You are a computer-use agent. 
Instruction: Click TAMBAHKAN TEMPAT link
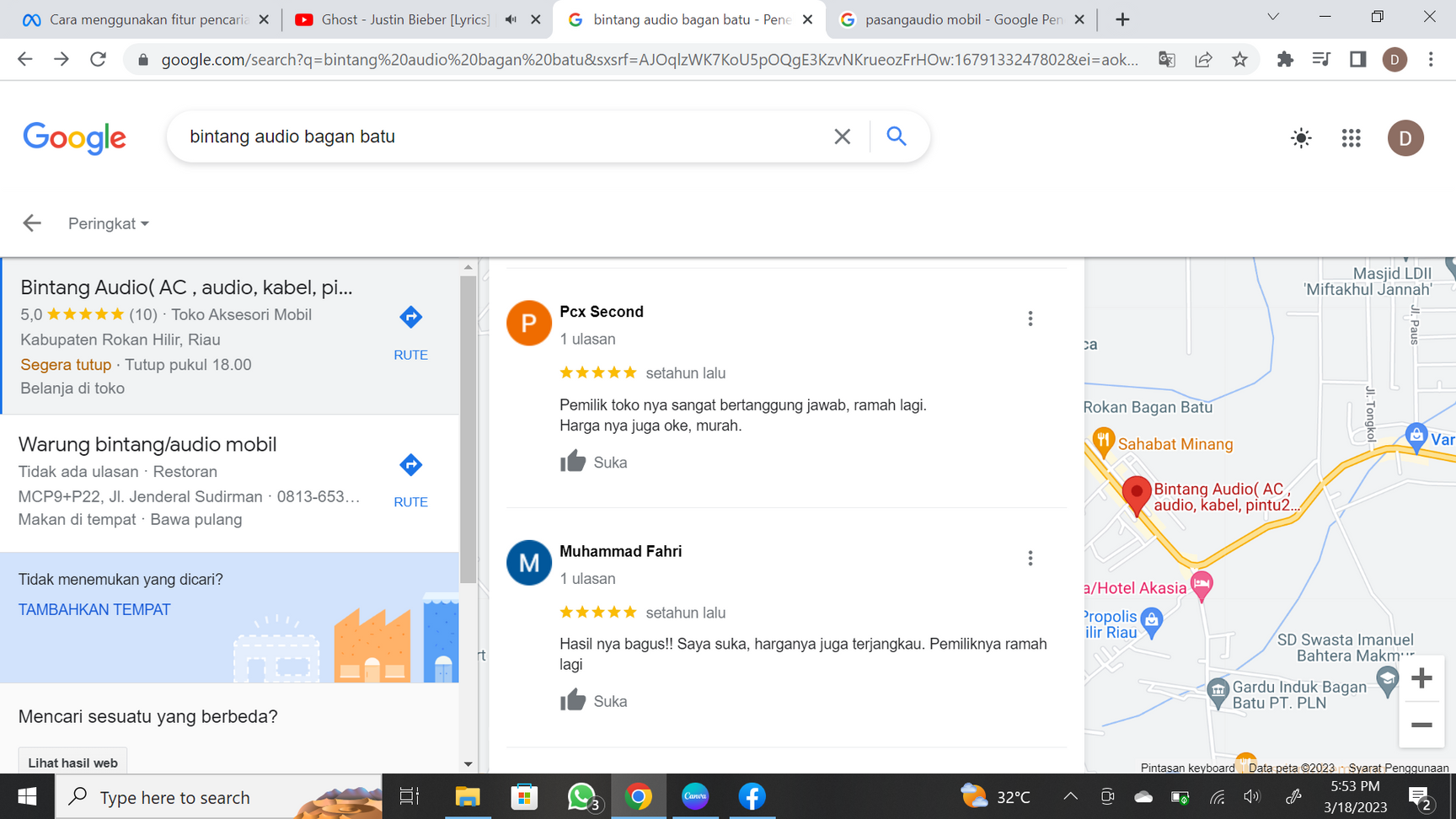click(94, 609)
